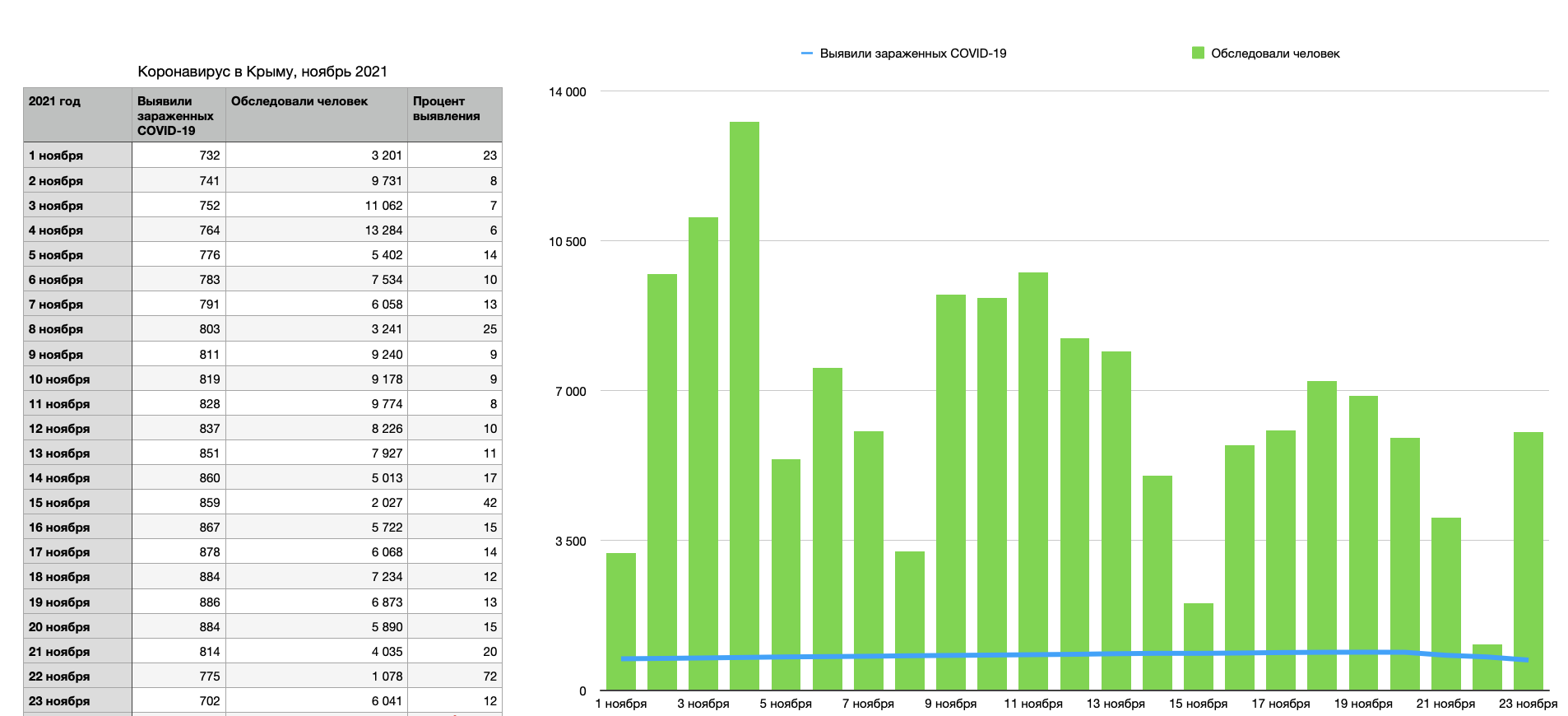Click the x-axis label 9 ноября

tap(950, 704)
